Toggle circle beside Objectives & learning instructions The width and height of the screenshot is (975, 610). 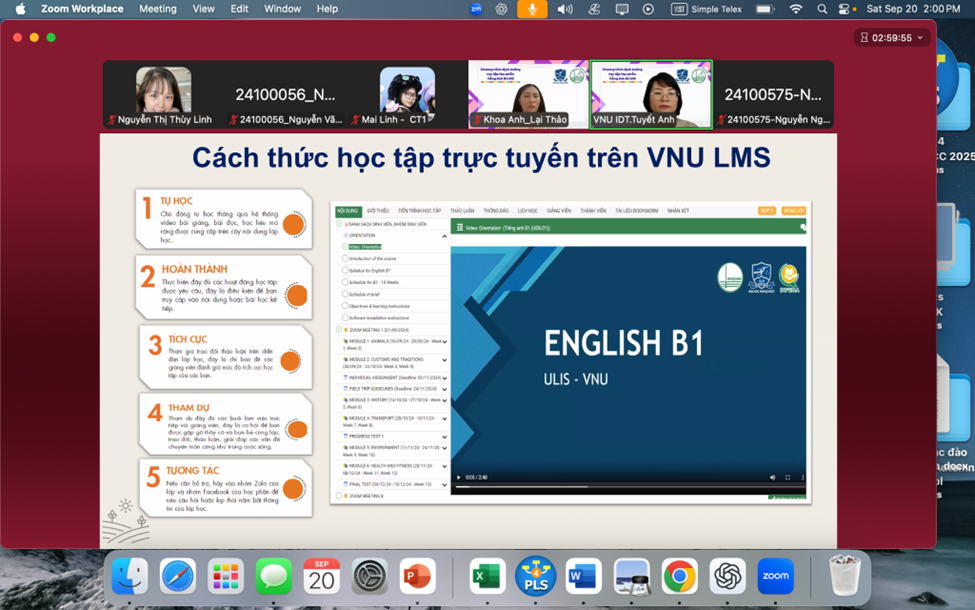[345, 306]
